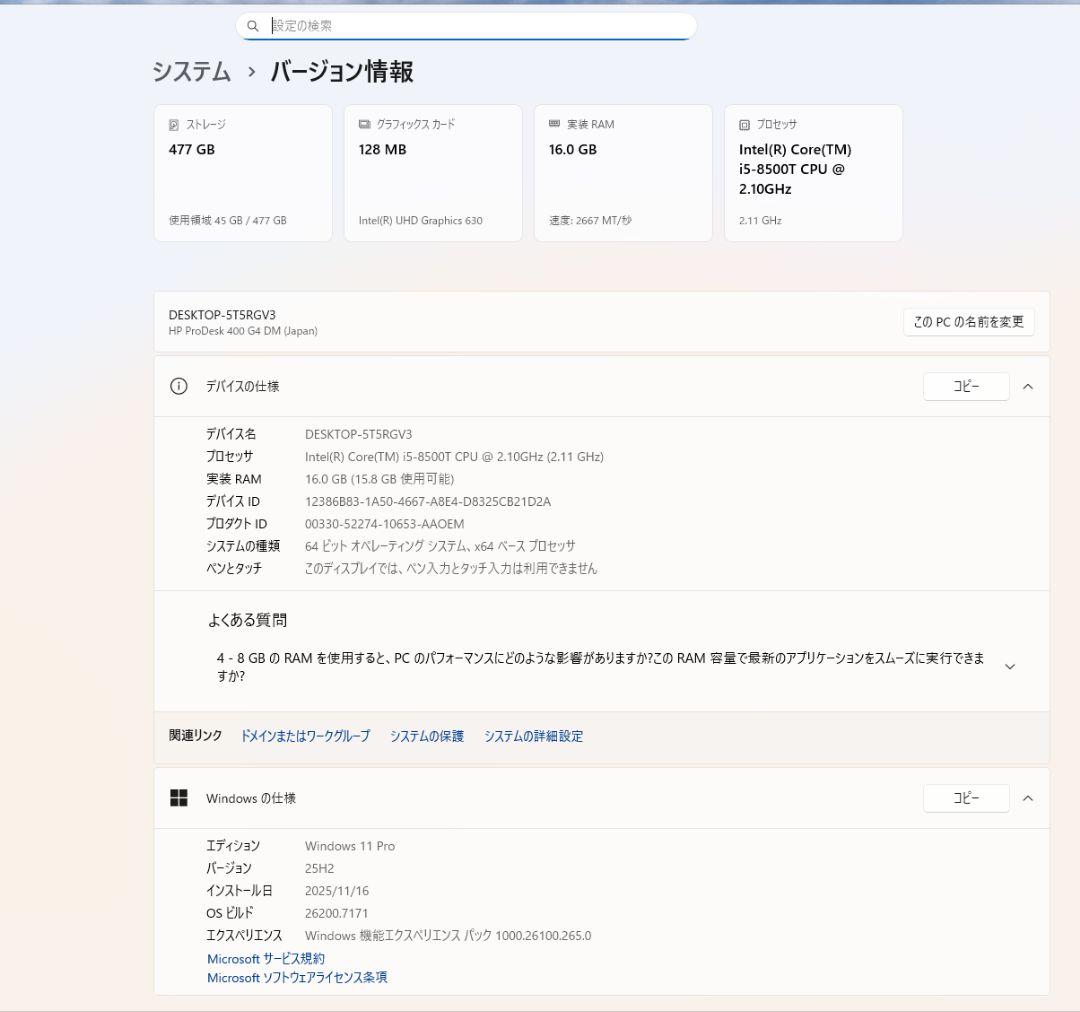The width and height of the screenshot is (1080, 1012).
Task: Open システムの保護 link
Action: tap(427, 736)
